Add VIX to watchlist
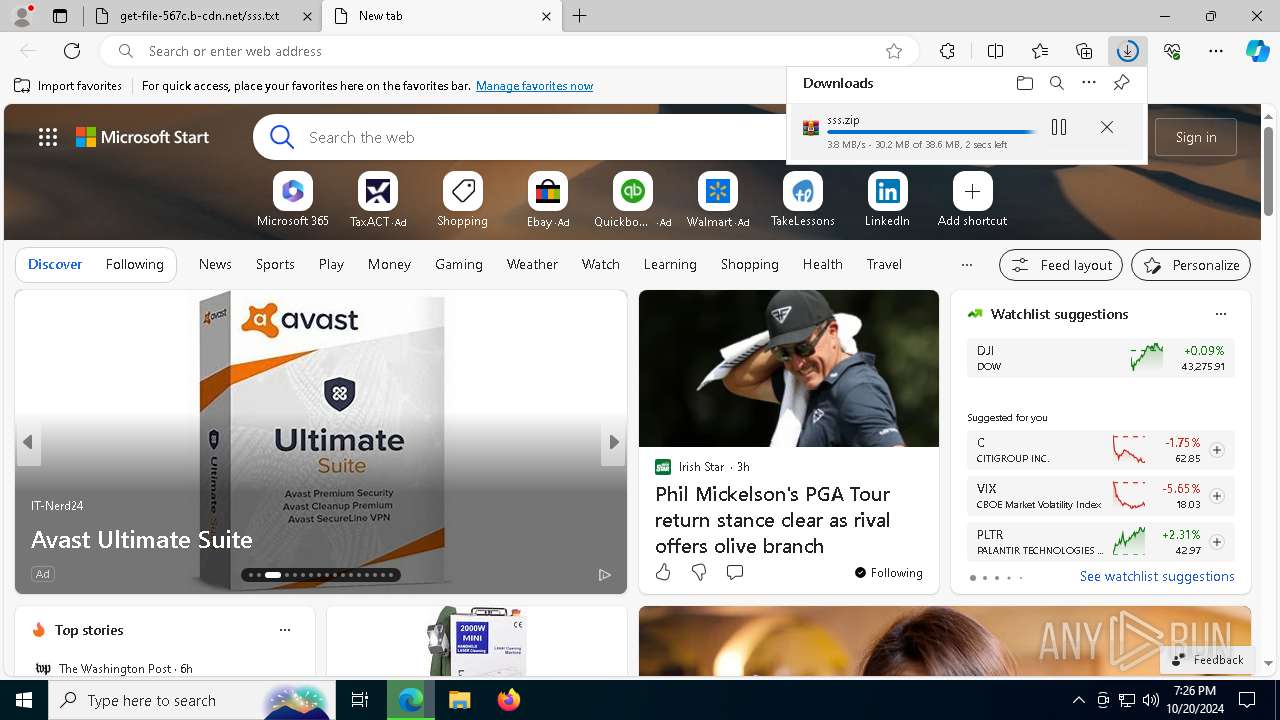Screen dimensions: 1280x720 [x=1217, y=496]
